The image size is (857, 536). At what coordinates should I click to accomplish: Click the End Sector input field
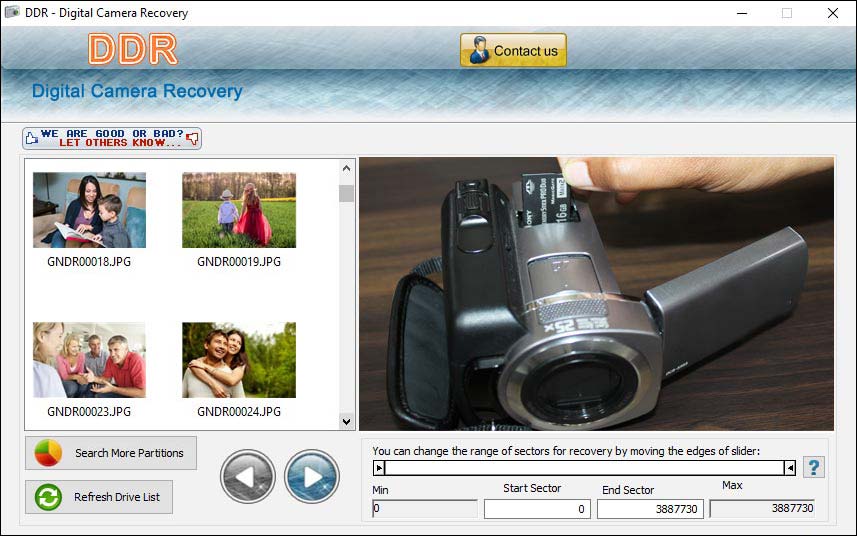click(x=650, y=509)
